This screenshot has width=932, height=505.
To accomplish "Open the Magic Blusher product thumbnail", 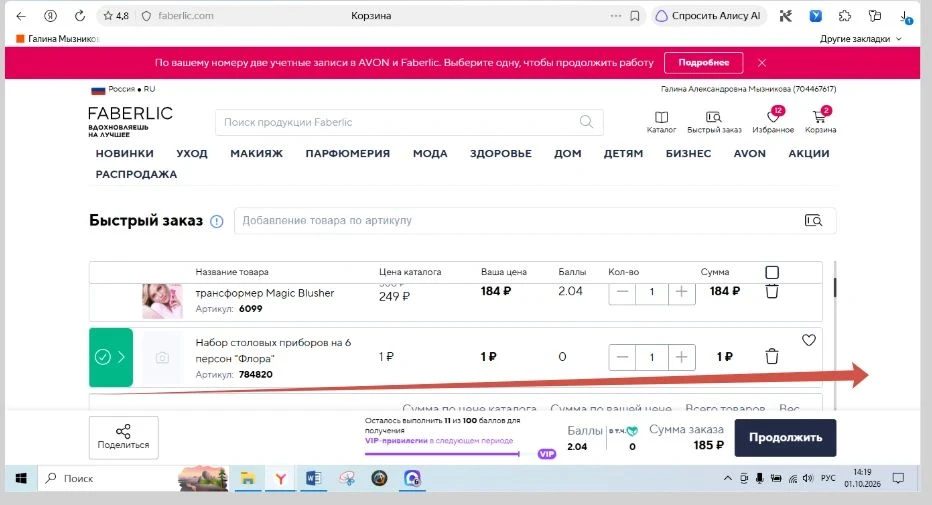I will tap(162, 301).
